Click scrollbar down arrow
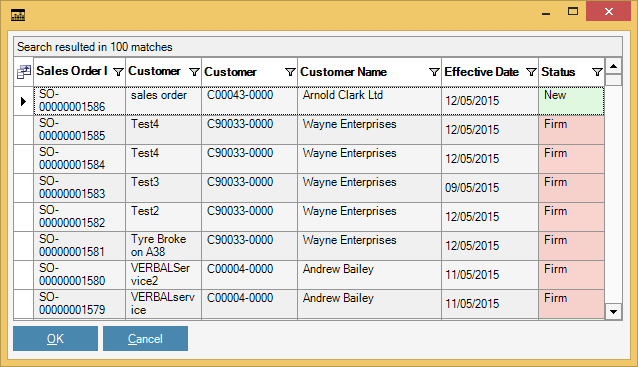The image size is (638, 367). (x=613, y=312)
